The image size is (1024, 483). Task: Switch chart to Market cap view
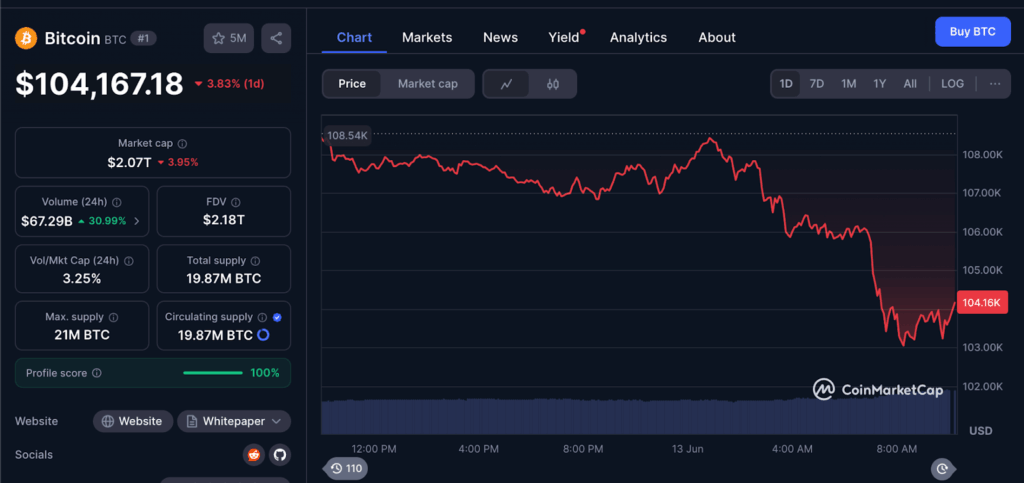(427, 84)
